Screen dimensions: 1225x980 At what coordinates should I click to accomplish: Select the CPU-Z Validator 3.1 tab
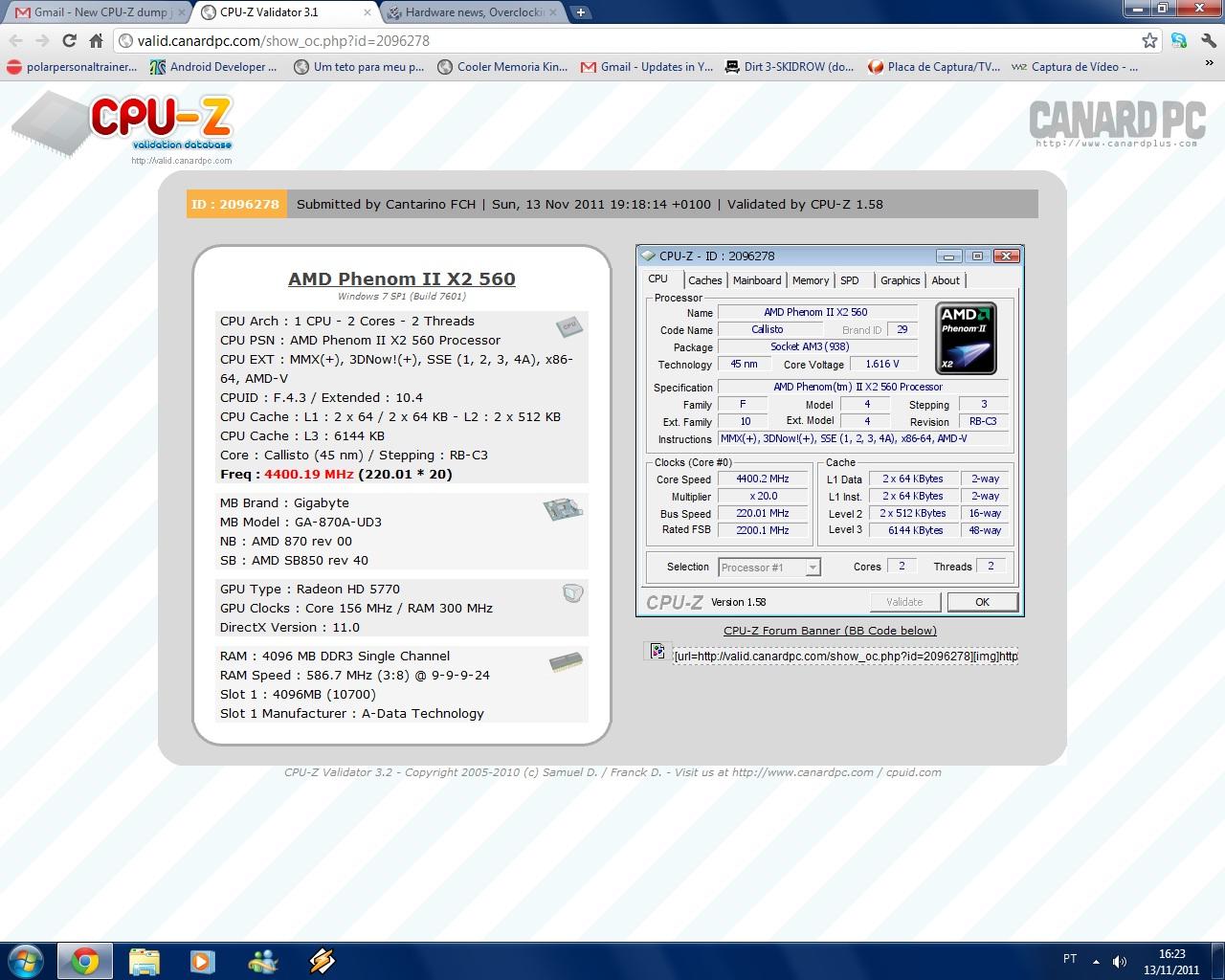pos(278,12)
